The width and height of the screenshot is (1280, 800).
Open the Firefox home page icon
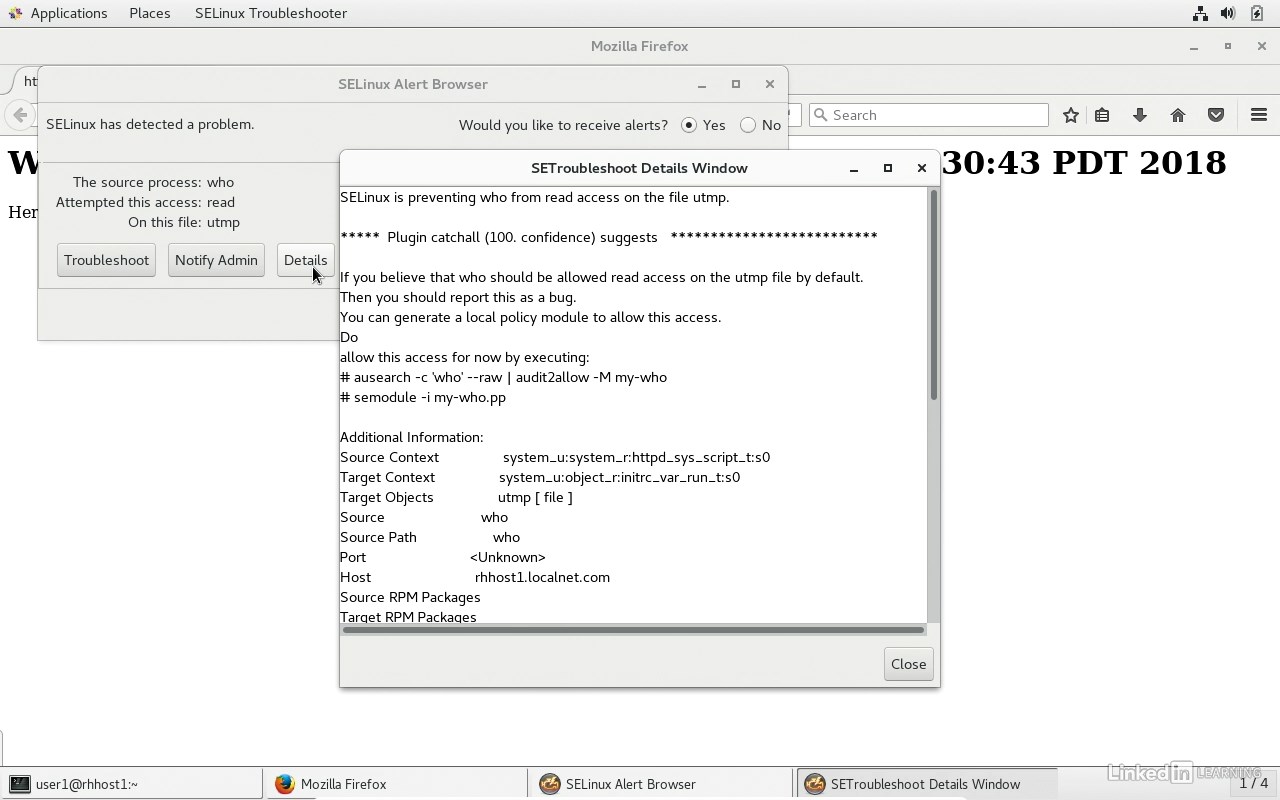[x=1178, y=115]
